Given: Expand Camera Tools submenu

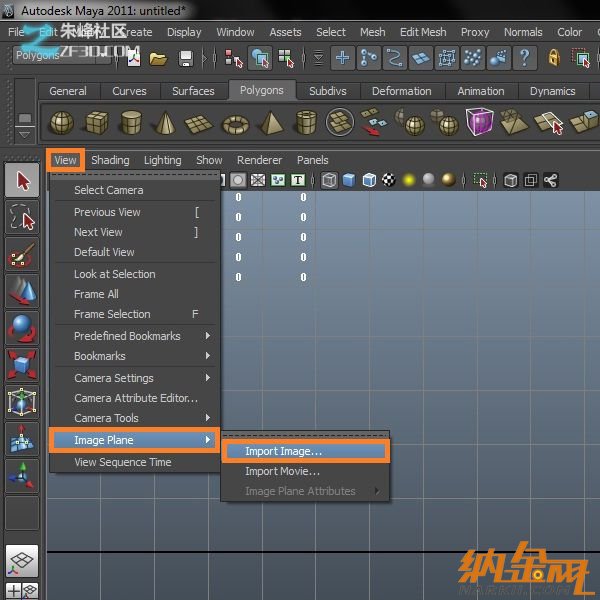Looking at the screenshot, I should coord(135,418).
